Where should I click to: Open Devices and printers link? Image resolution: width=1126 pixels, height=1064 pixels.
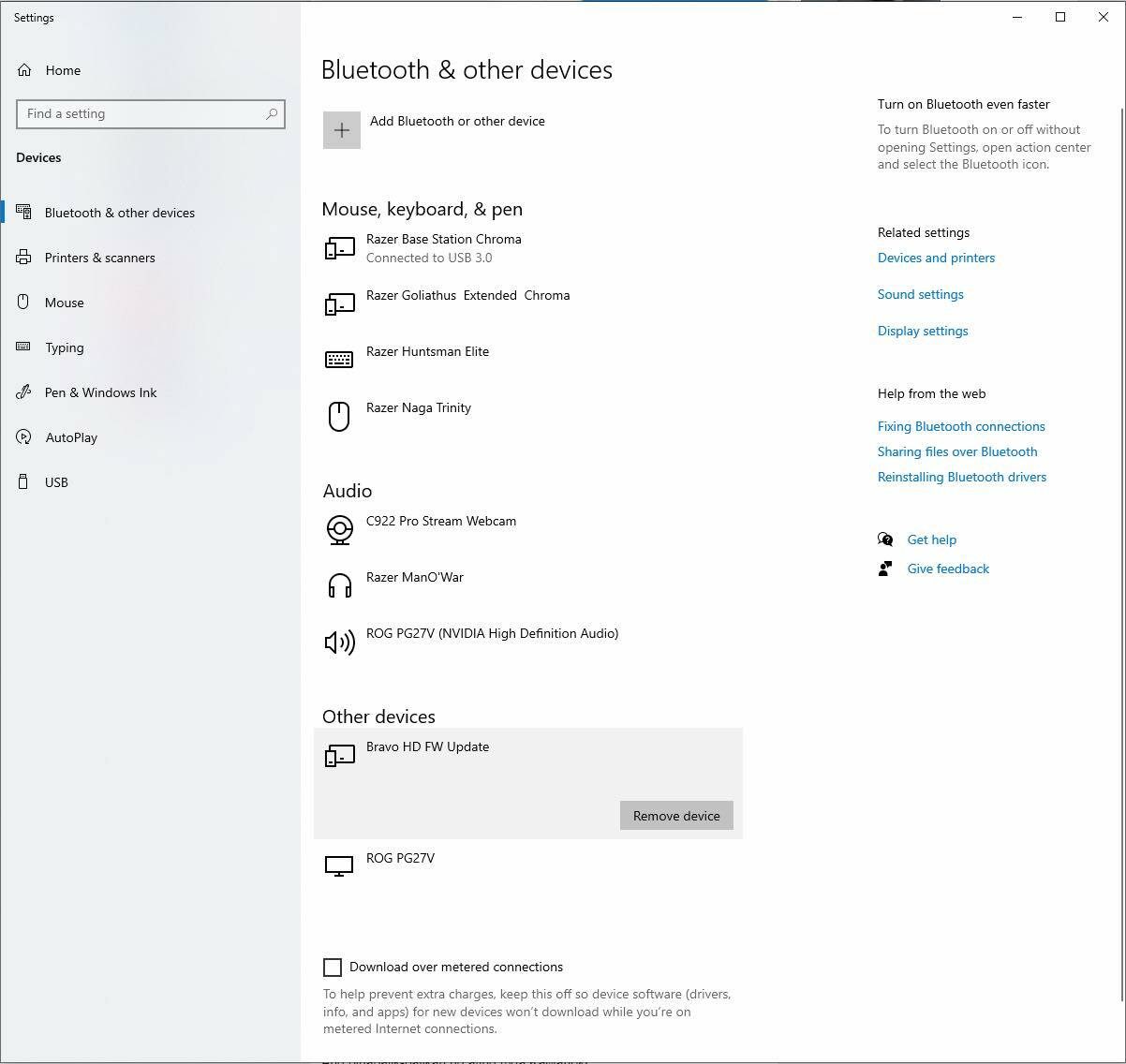point(936,258)
